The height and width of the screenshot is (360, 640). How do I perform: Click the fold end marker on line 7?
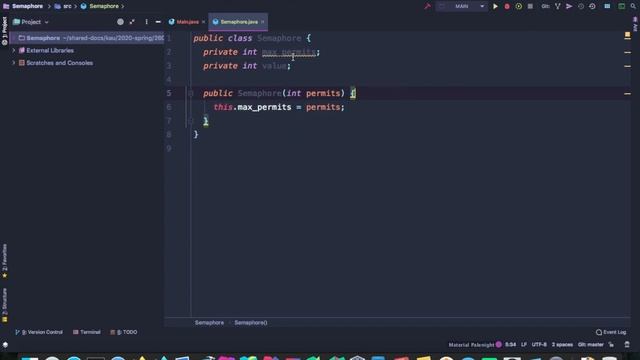(191, 121)
